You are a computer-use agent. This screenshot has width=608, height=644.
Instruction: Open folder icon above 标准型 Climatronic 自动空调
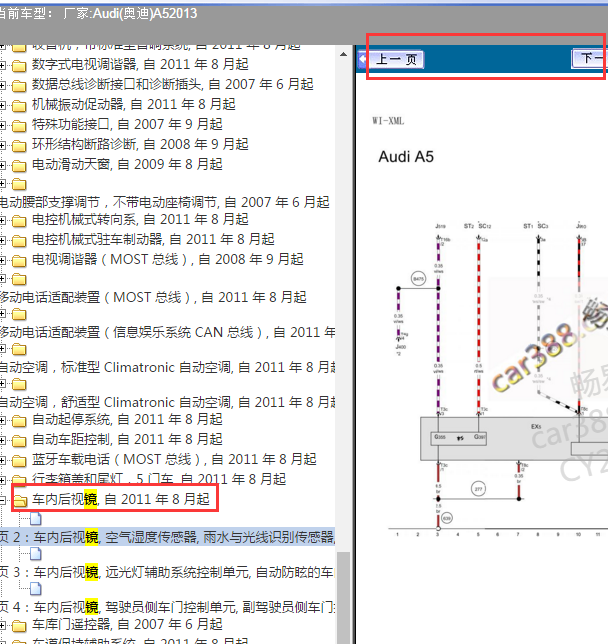[x=19, y=350]
